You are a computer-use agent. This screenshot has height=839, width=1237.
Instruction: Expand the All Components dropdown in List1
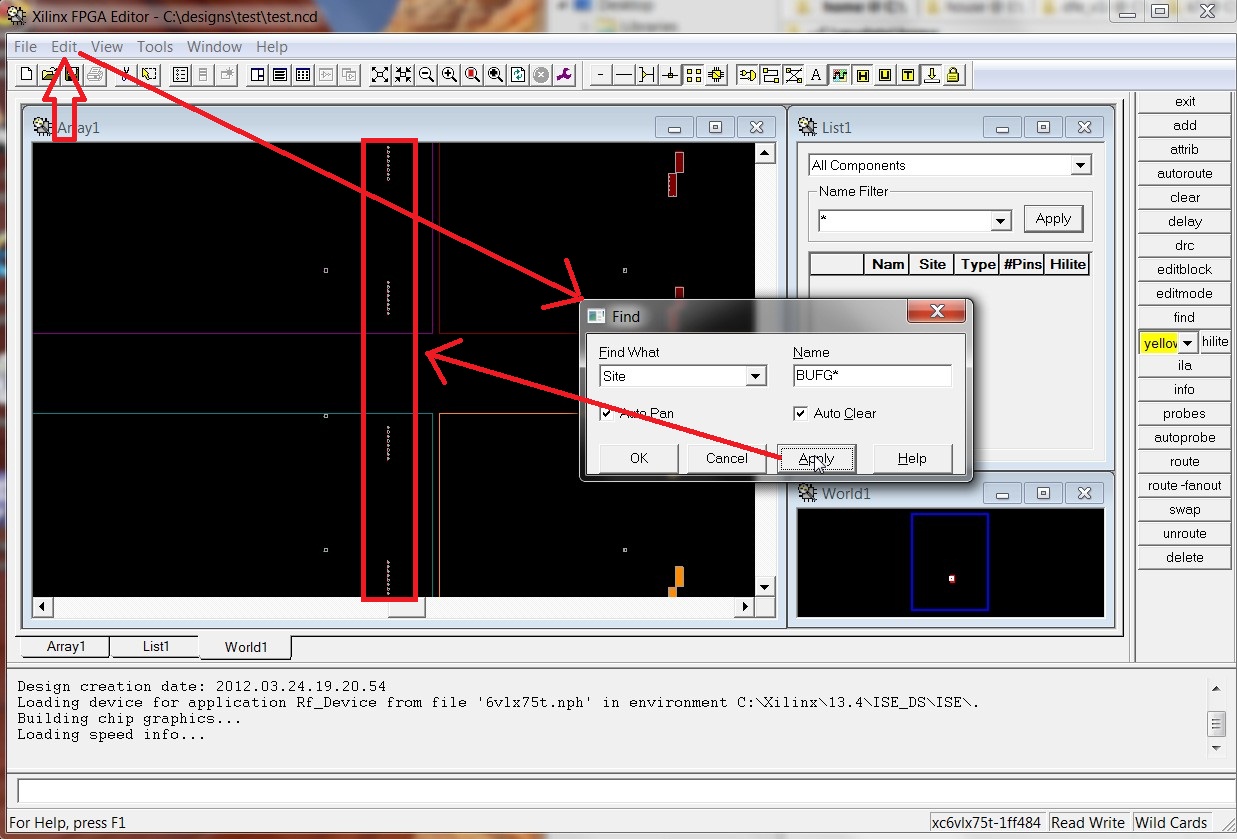(1082, 164)
